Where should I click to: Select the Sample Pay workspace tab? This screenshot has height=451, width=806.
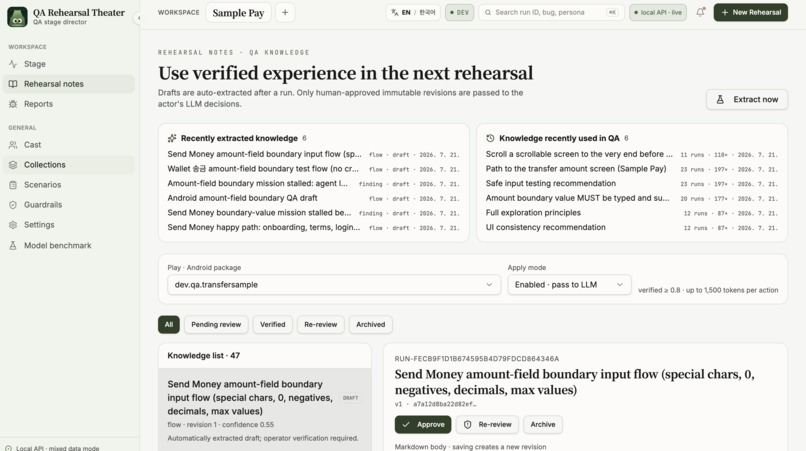pos(238,13)
